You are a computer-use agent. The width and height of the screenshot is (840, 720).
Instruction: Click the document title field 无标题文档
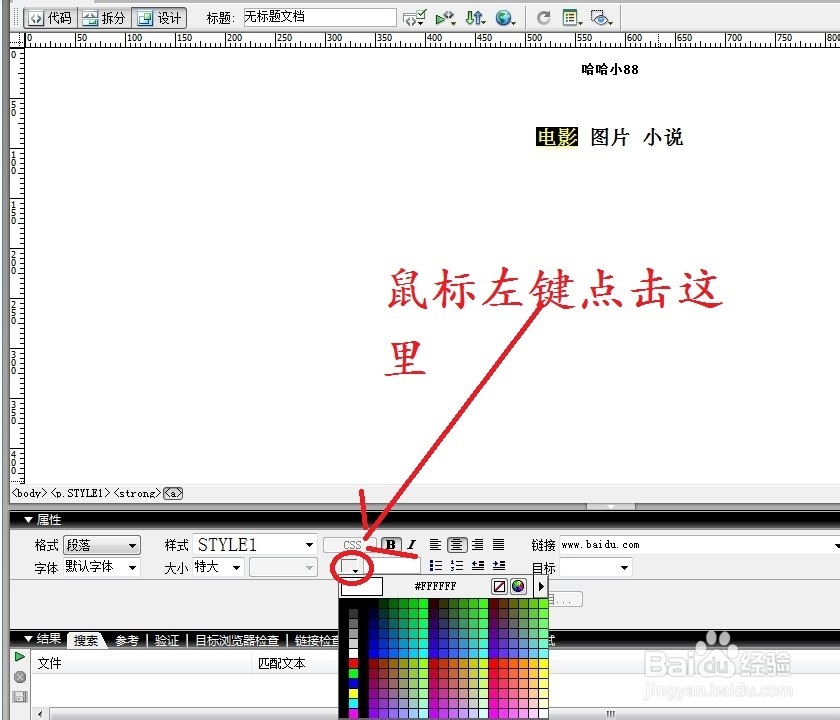(320, 17)
